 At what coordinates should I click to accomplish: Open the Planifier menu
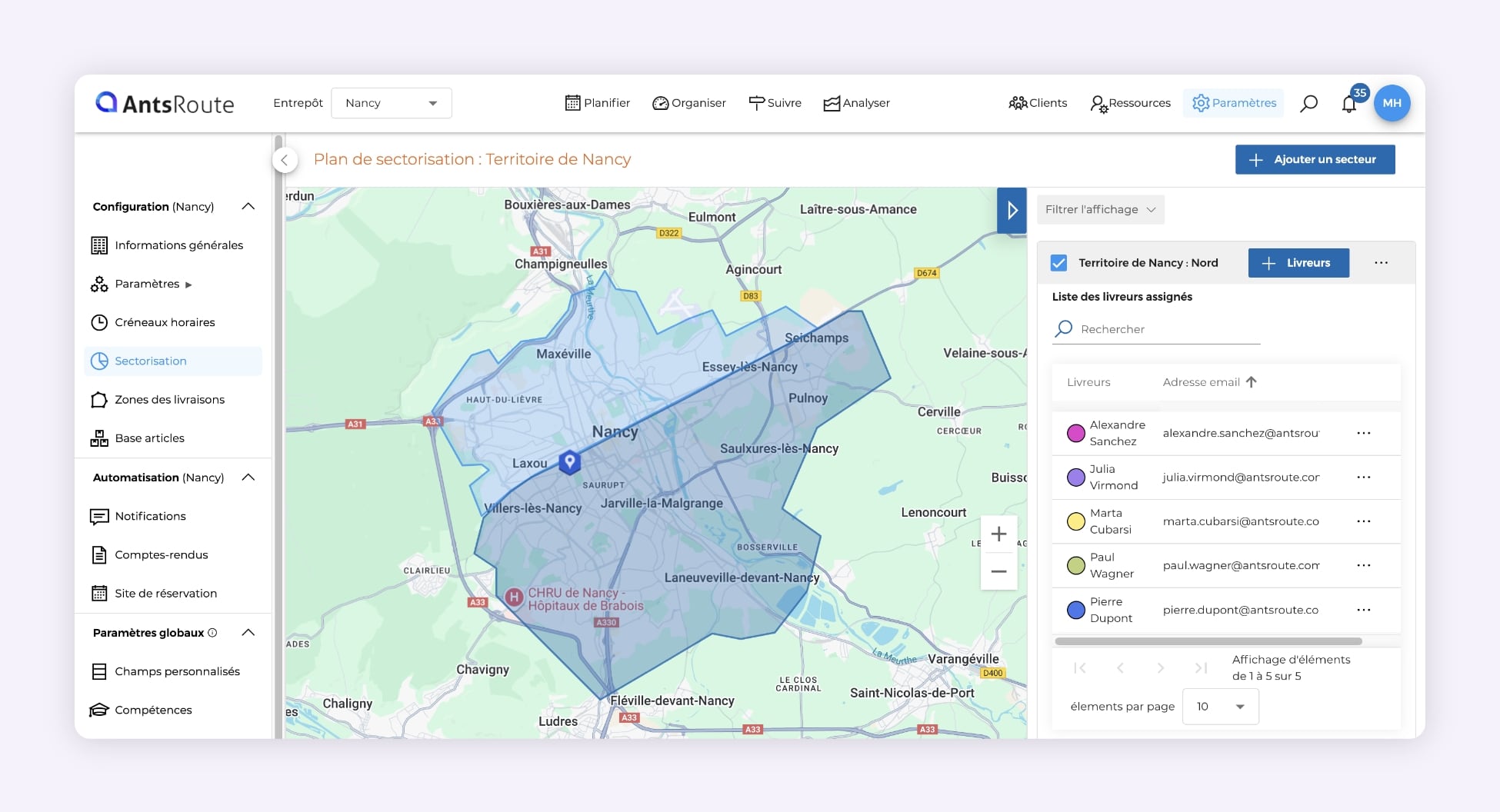[597, 102]
